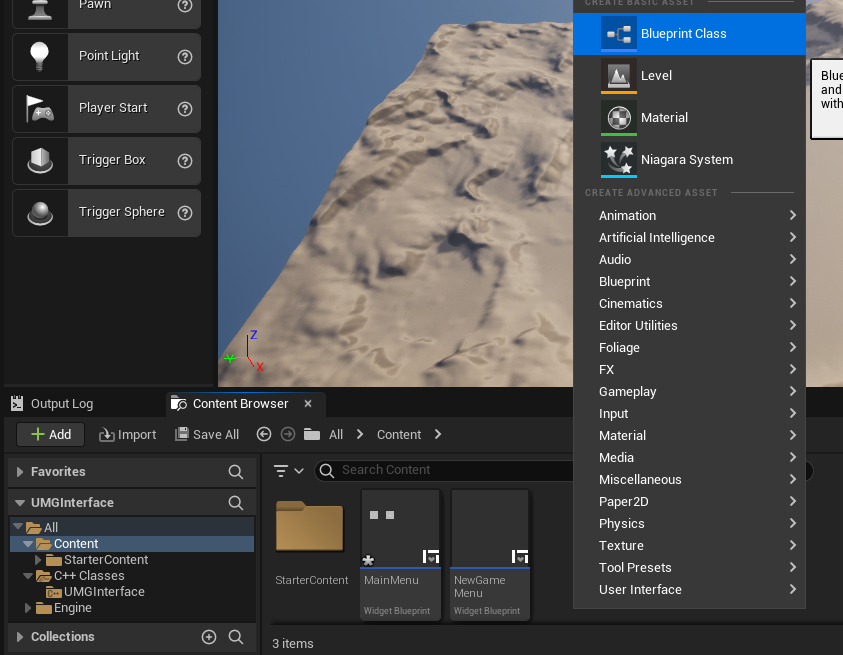Close the Content Browser tab

308,403
